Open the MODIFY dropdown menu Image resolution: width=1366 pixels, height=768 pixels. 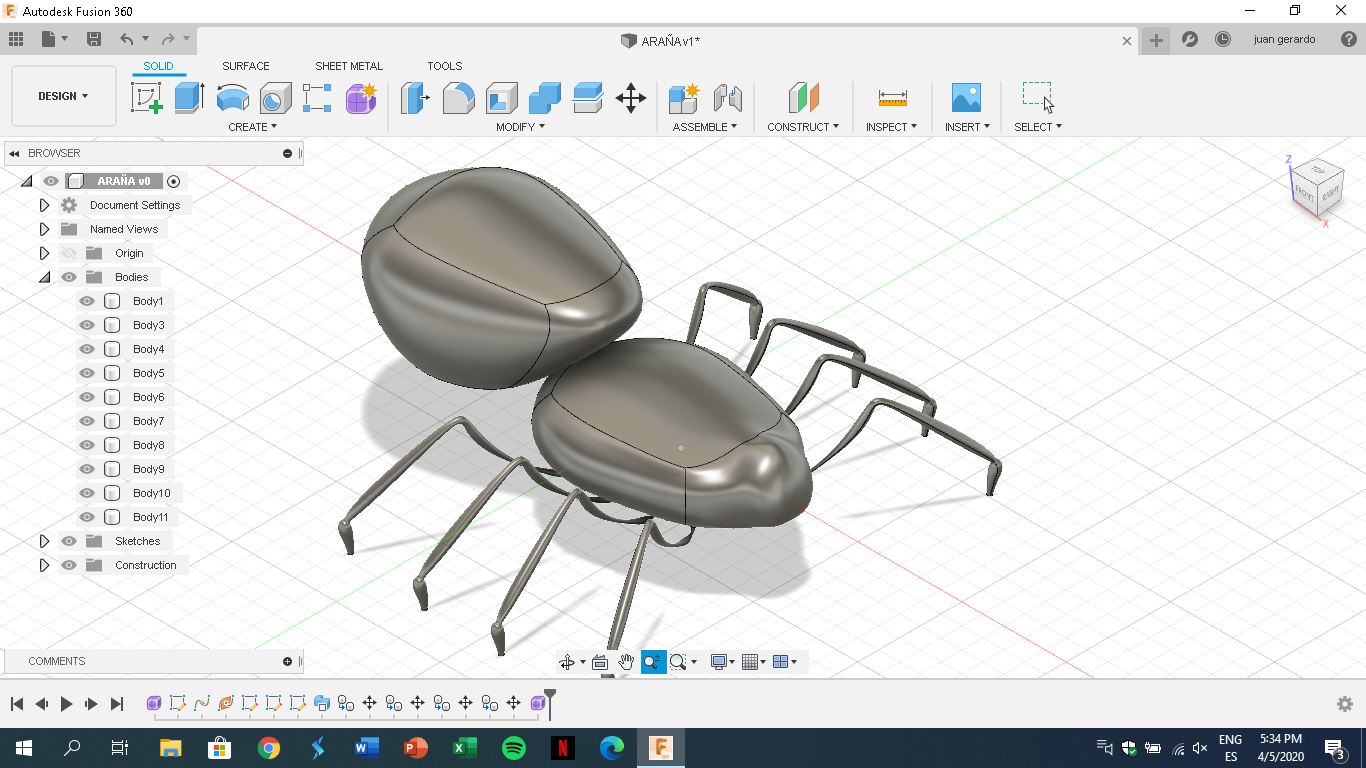pyautogui.click(x=519, y=126)
